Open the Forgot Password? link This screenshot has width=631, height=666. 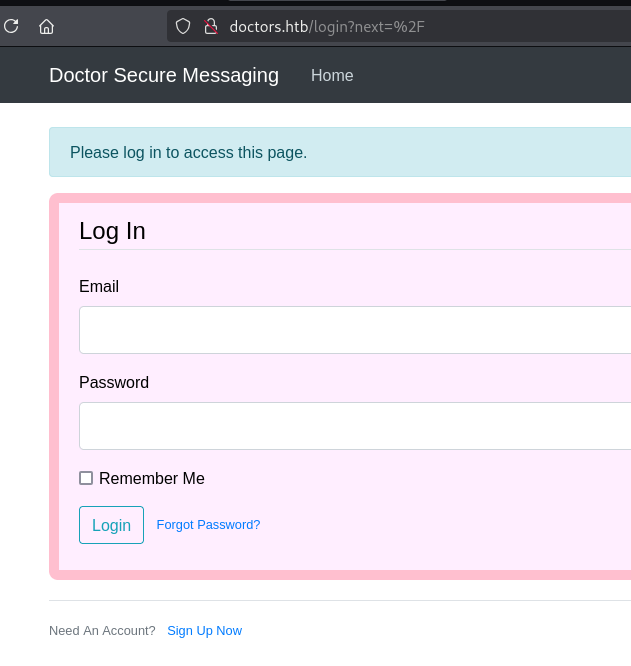tap(208, 525)
